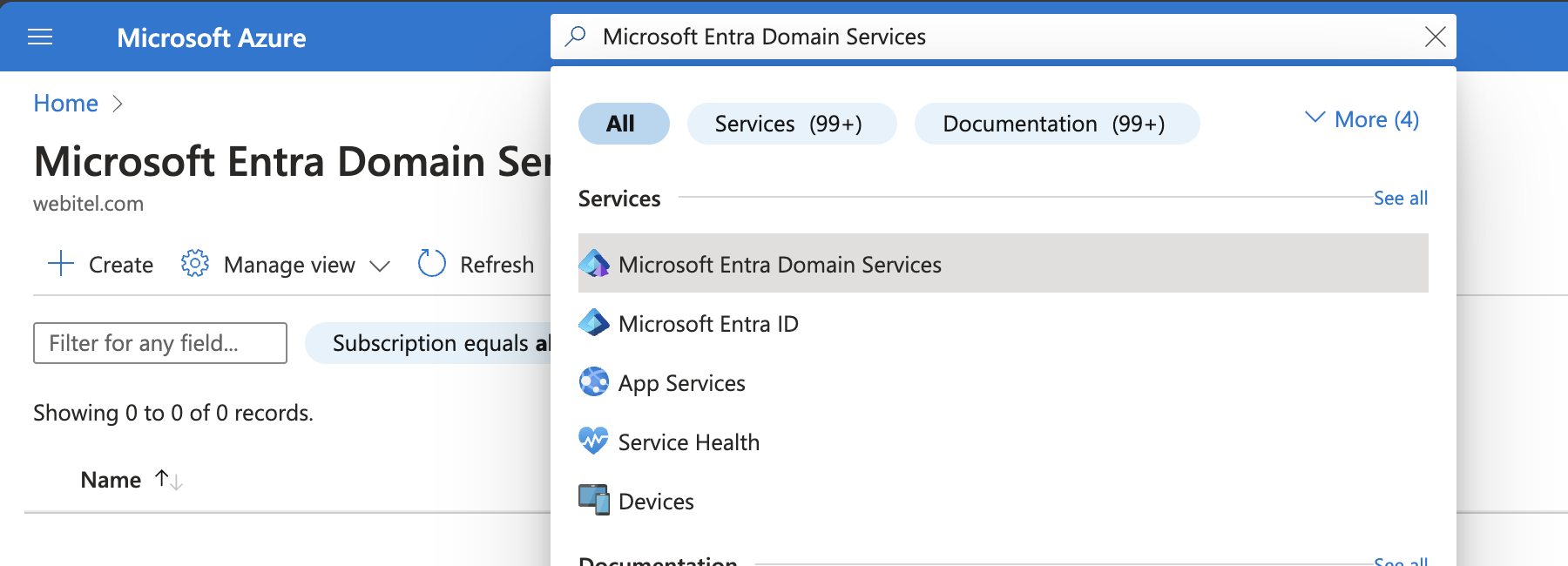
Task: Open Manage view dropdown chevron
Action: [x=380, y=266]
